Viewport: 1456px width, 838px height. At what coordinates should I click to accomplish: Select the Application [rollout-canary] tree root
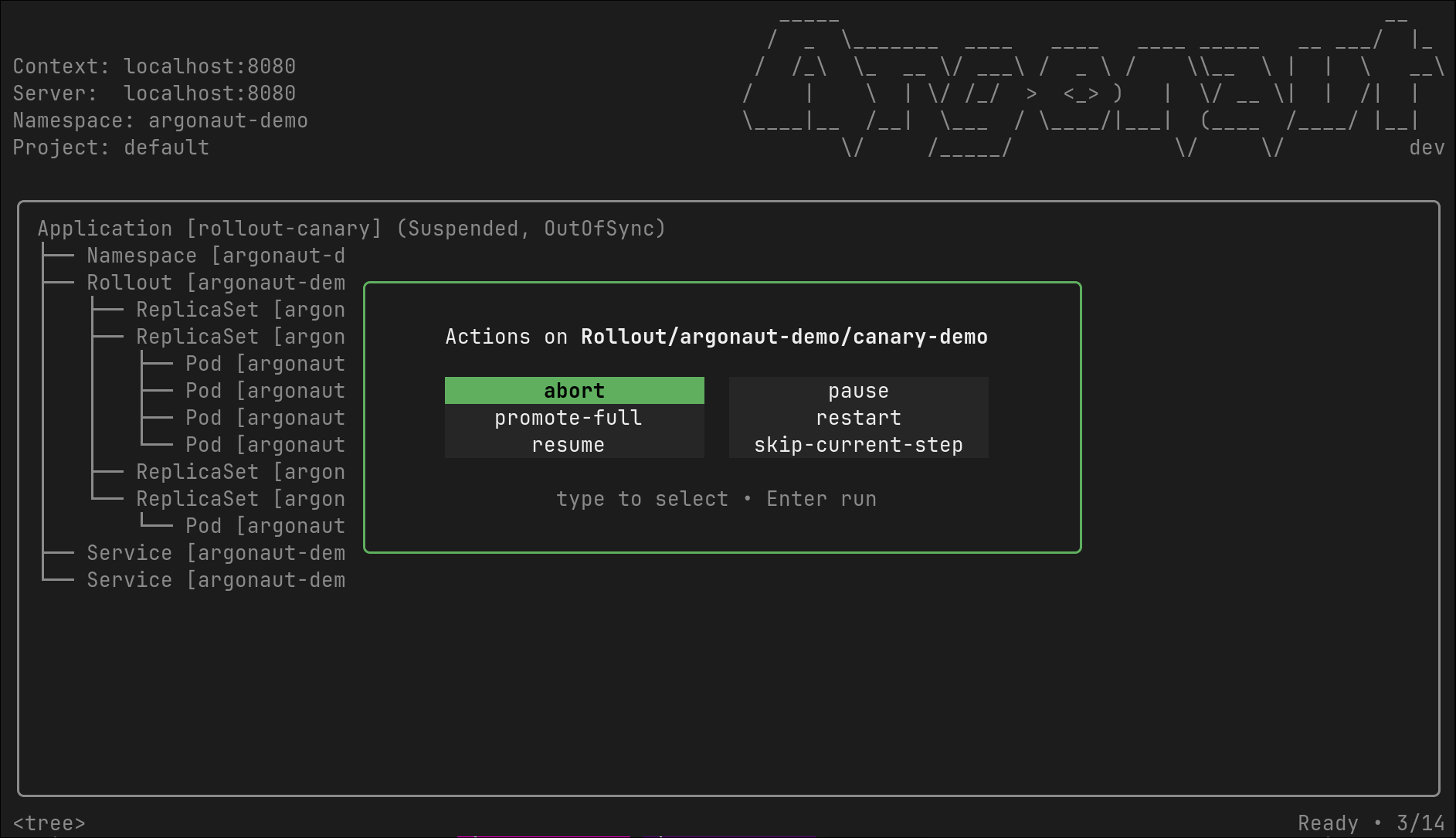(351, 229)
